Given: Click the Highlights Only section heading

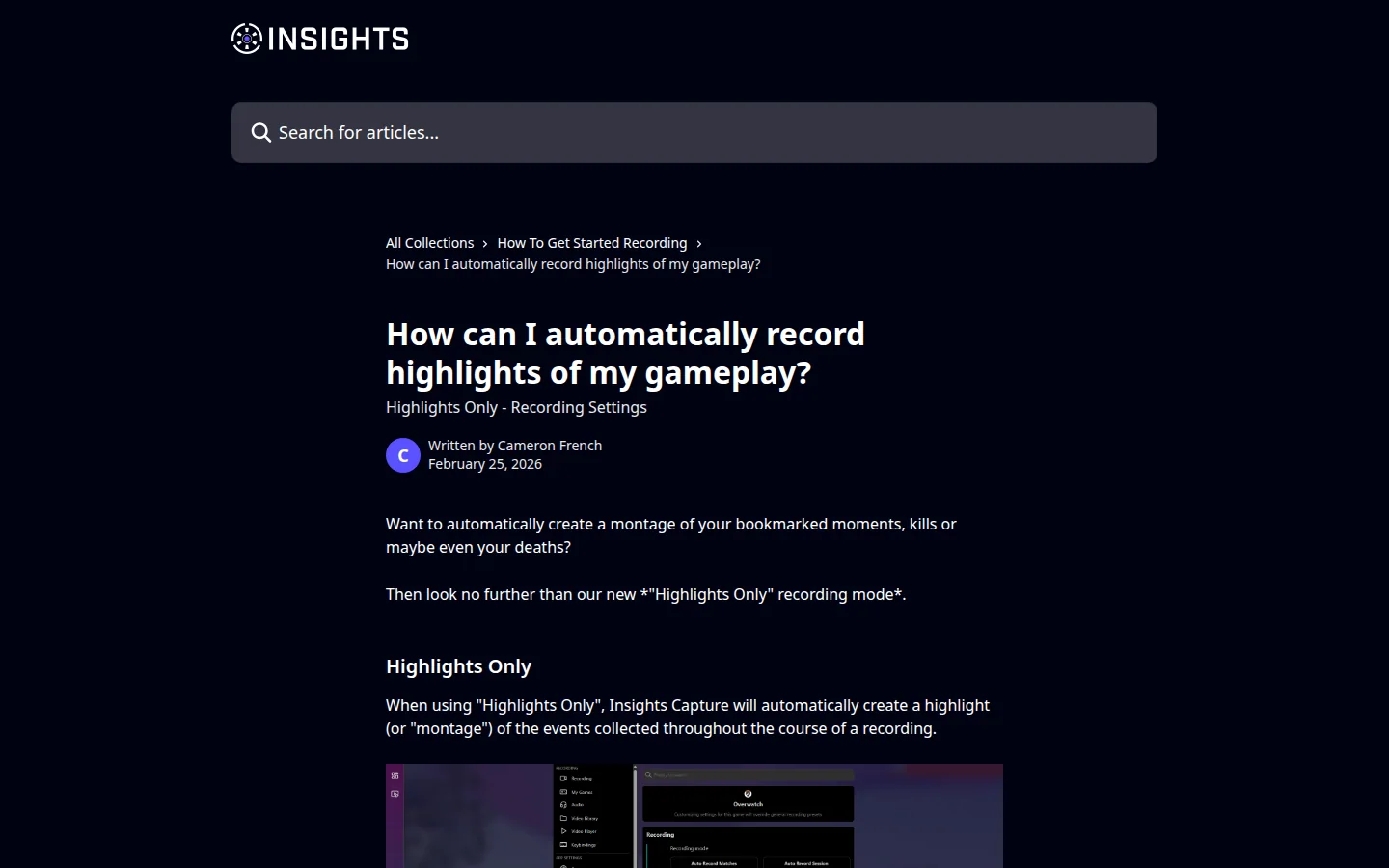Looking at the screenshot, I should coord(458,666).
